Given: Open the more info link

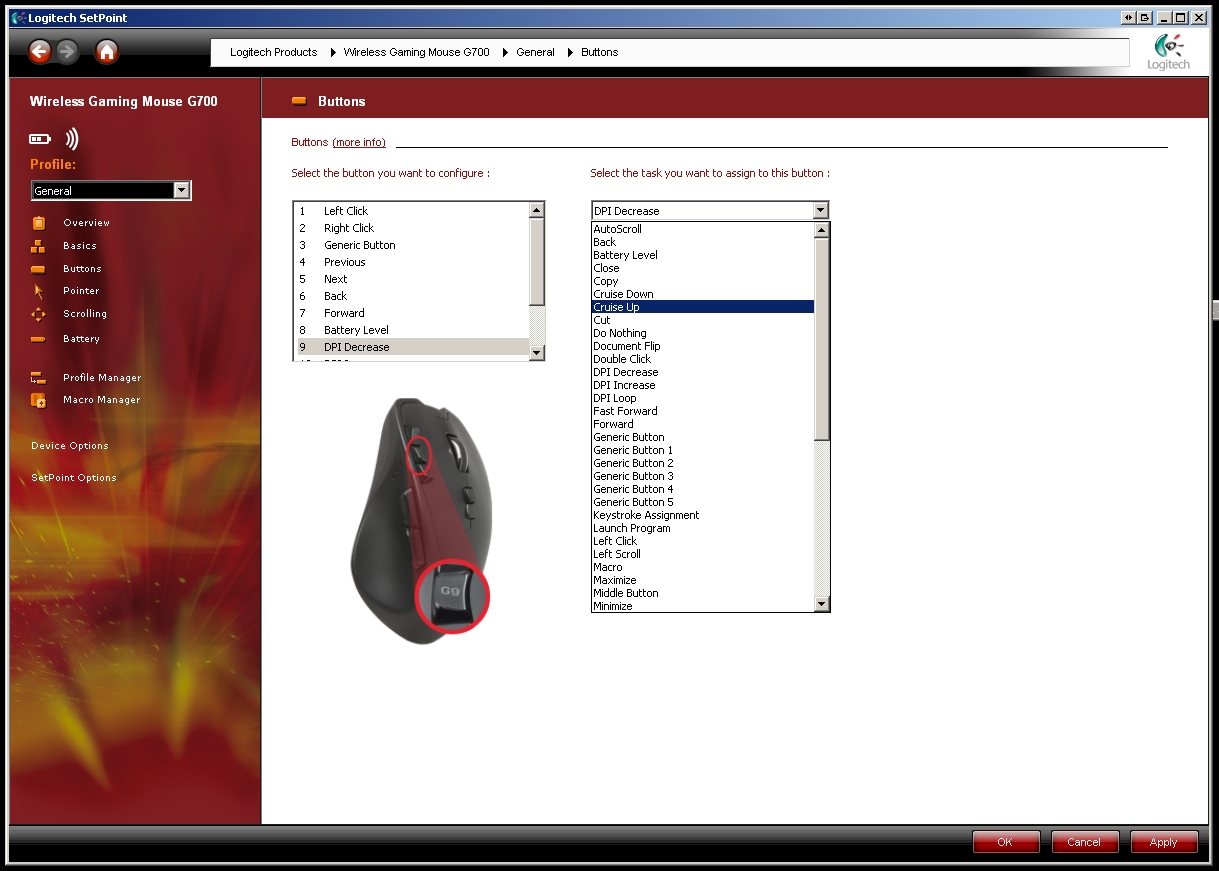Looking at the screenshot, I should coord(359,142).
